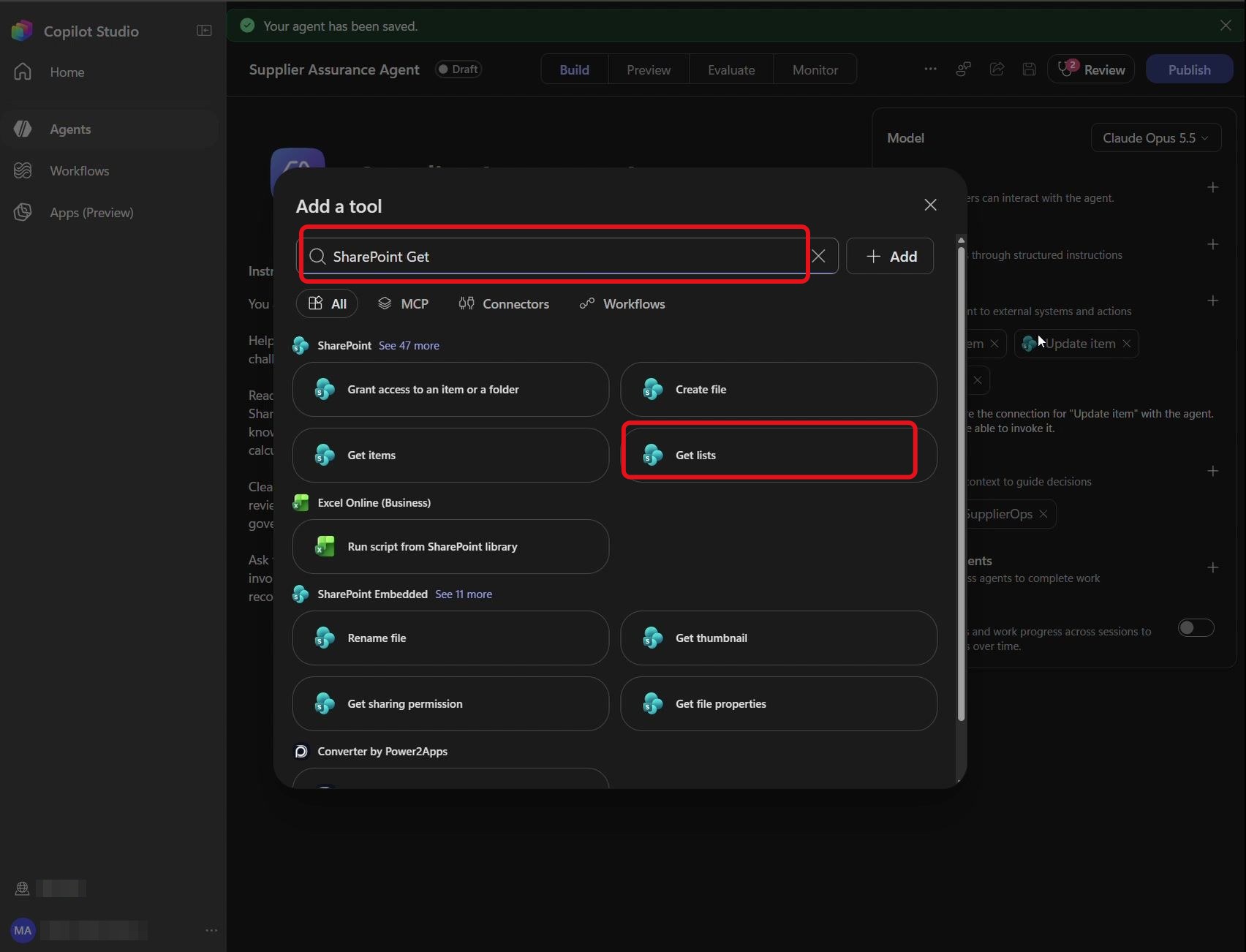Open the Claude Opus 5.5 model dropdown
Viewport: 1246px width, 952px height.
(x=1156, y=138)
